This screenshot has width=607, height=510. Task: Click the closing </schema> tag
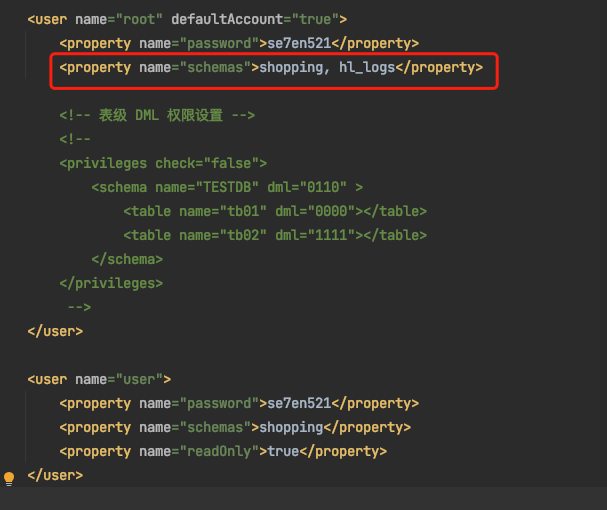[x=127, y=259]
